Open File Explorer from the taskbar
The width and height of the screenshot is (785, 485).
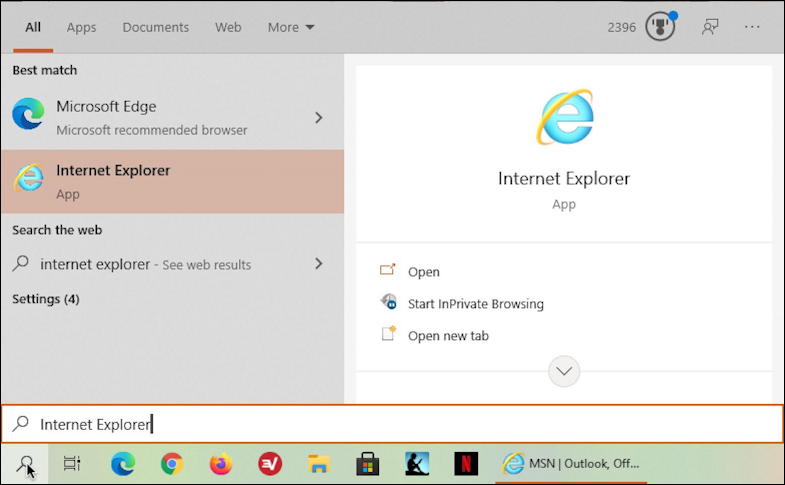(x=318, y=464)
